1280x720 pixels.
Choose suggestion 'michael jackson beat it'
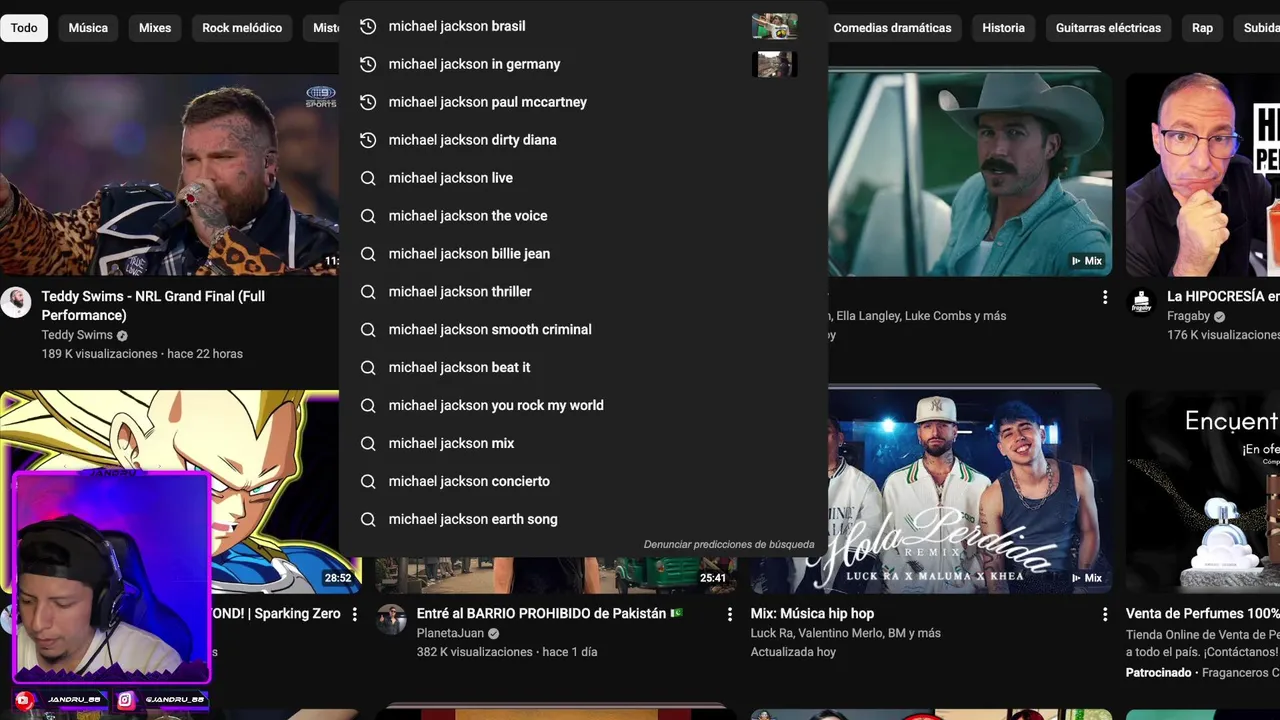(x=583, y=368)
